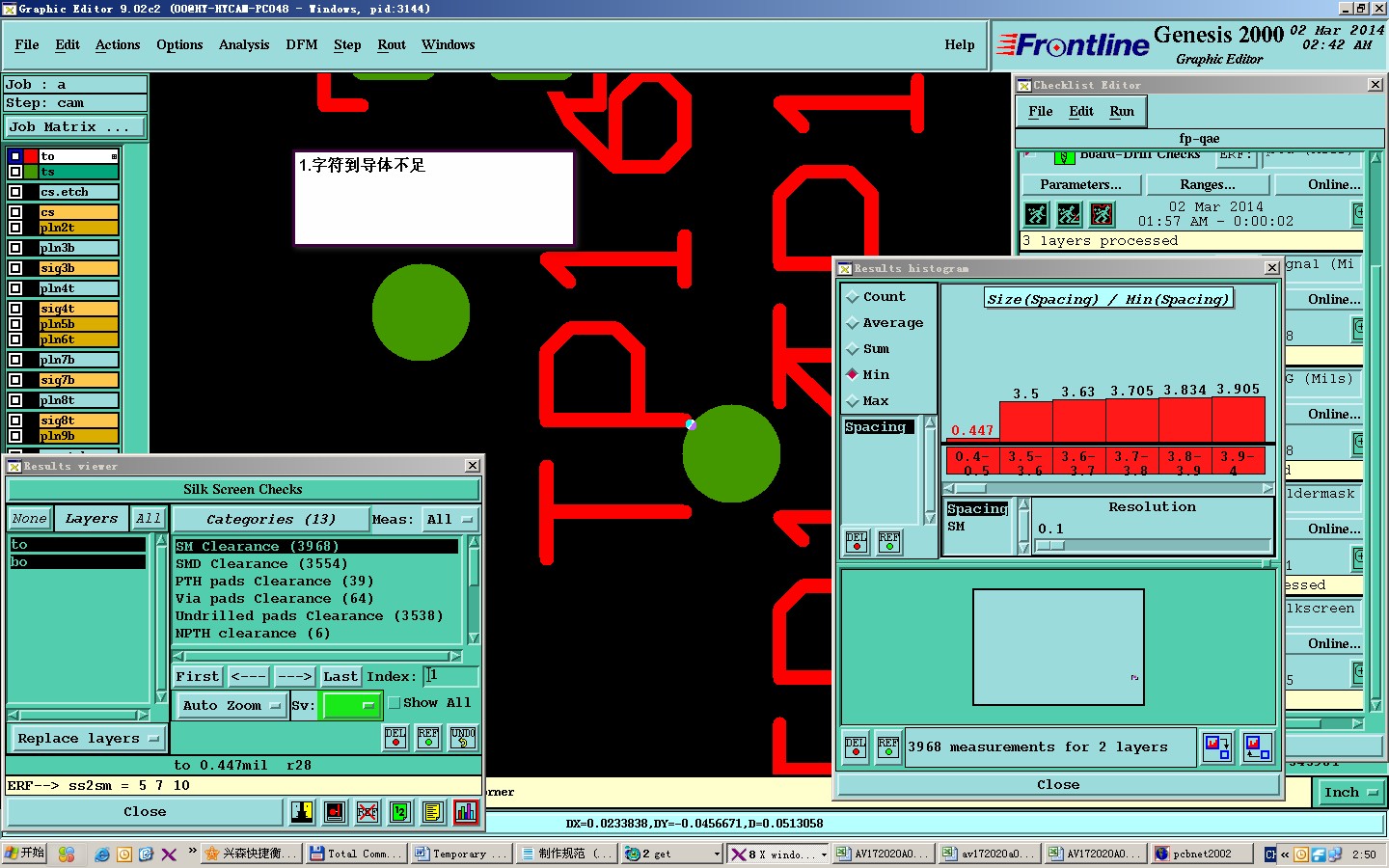Open the Rout menu
This screenshot has height=868, width=1389.
[x=392, y=45]
